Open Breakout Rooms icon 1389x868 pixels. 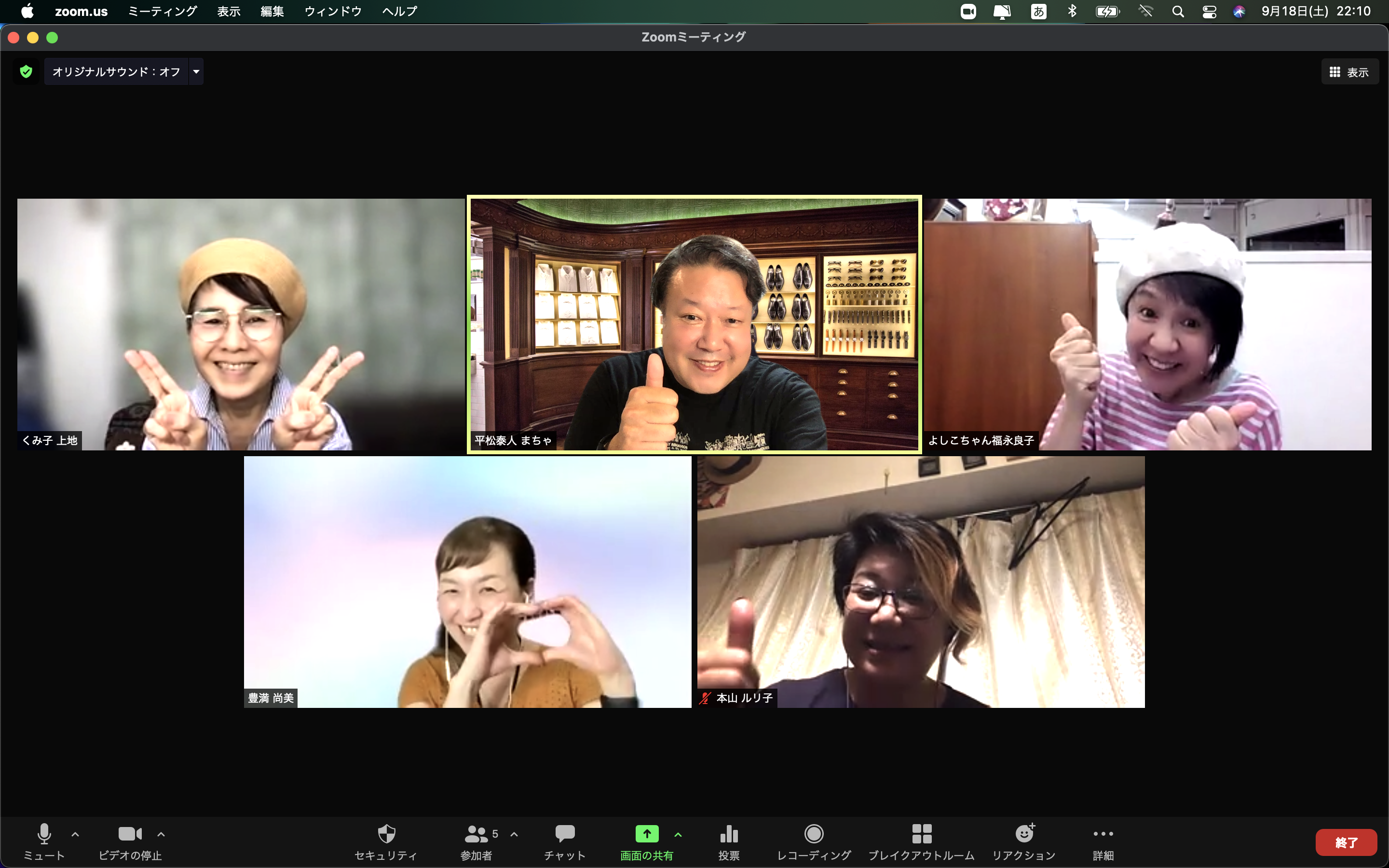coord(921,834)
